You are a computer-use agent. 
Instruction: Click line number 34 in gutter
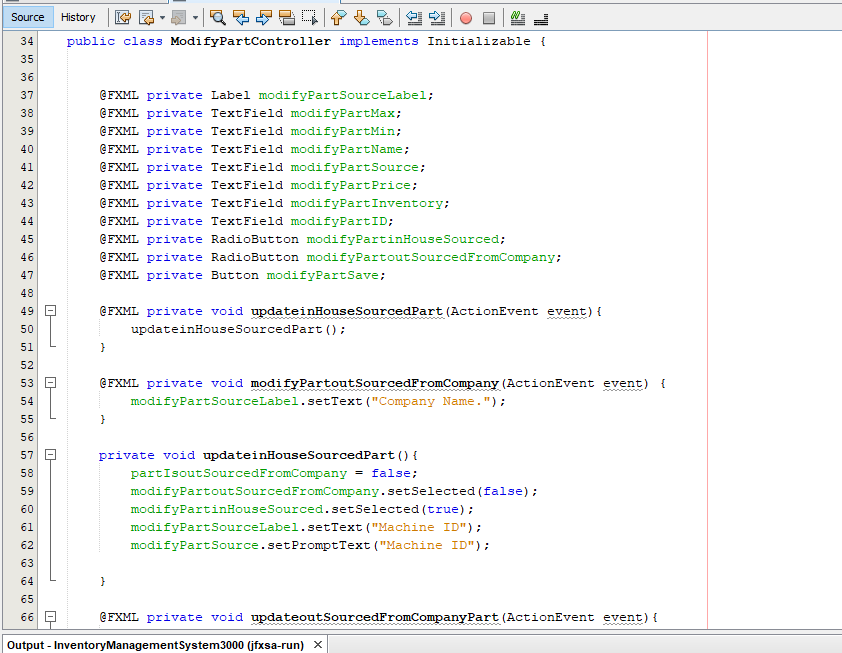pos(27,41)
